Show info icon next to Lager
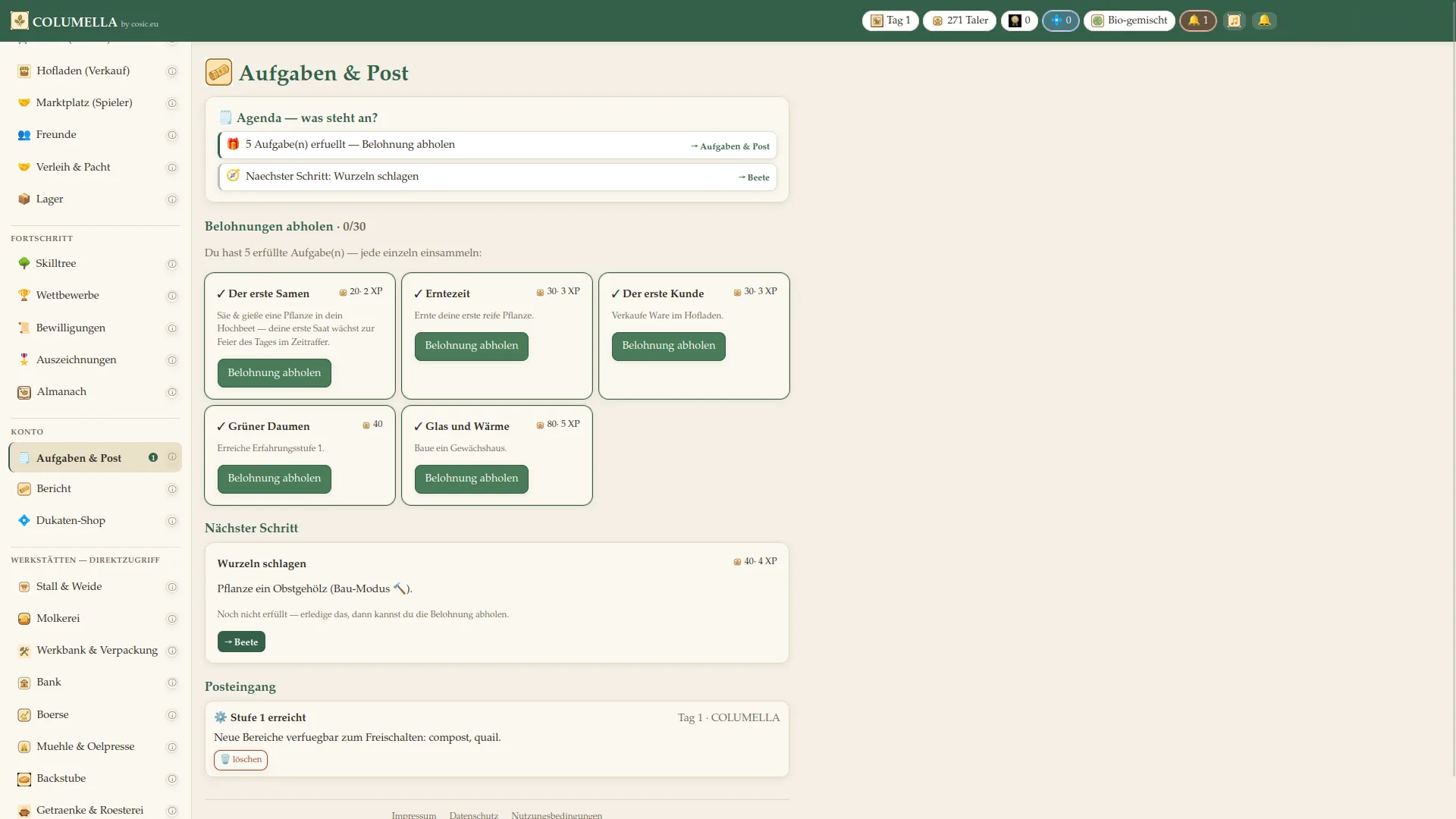Image resolution: width=1456 pixels, height=819 pixels. pyautogui.click(x=172, y=199)
